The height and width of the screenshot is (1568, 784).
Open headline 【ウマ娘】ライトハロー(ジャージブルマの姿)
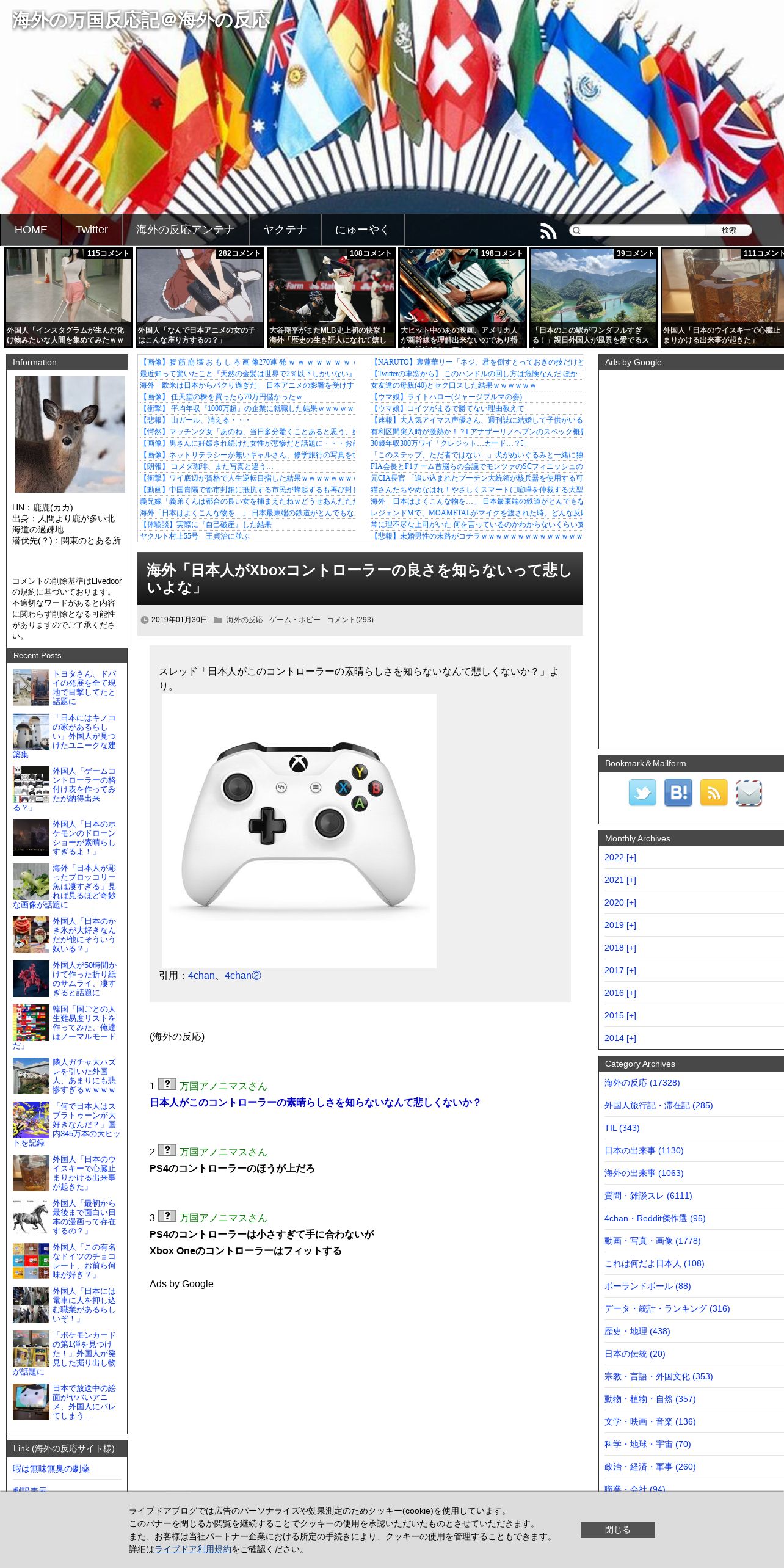[446, 397]
